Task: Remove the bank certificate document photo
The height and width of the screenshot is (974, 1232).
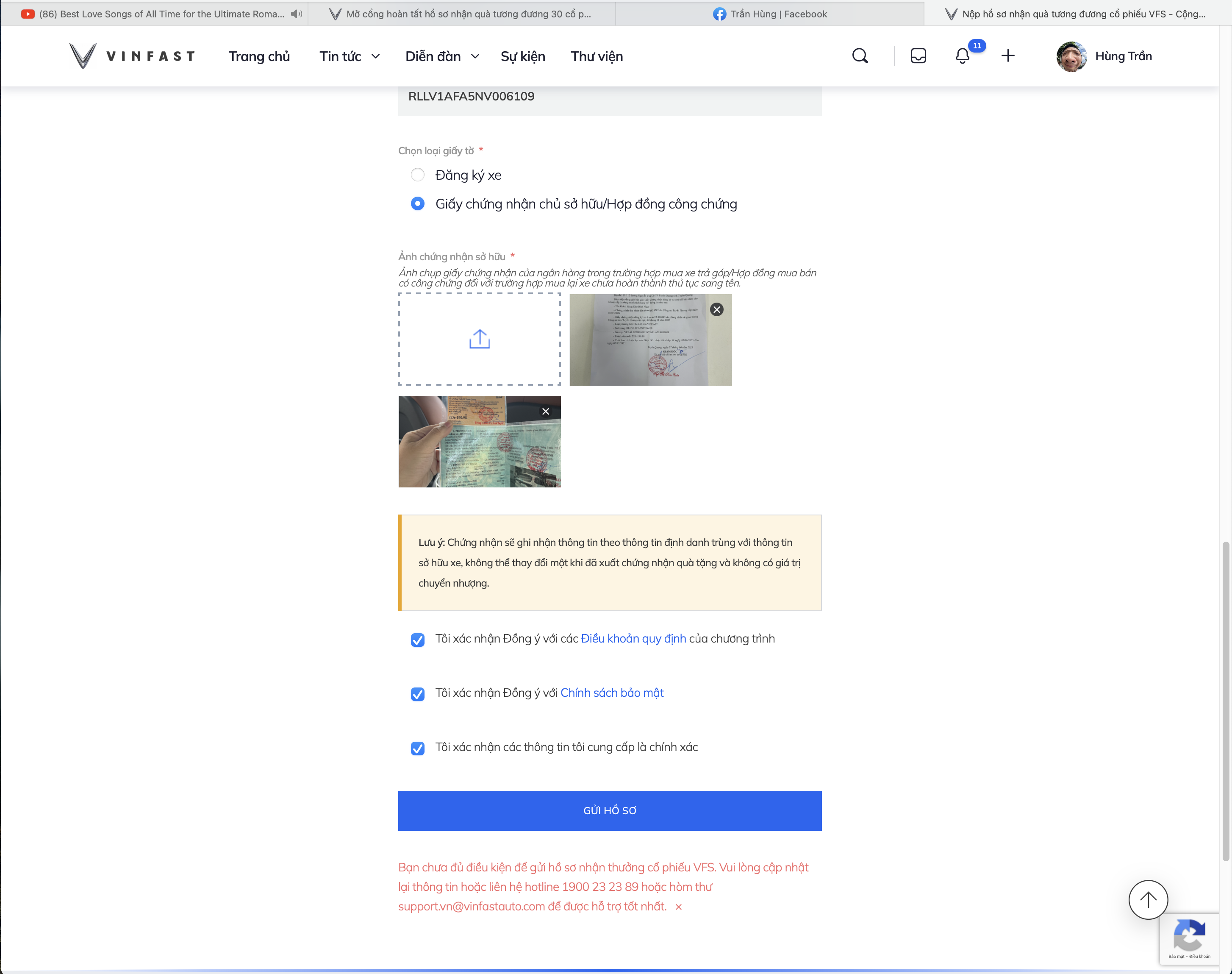Action: pyautogui.click(x=716, y=310)
